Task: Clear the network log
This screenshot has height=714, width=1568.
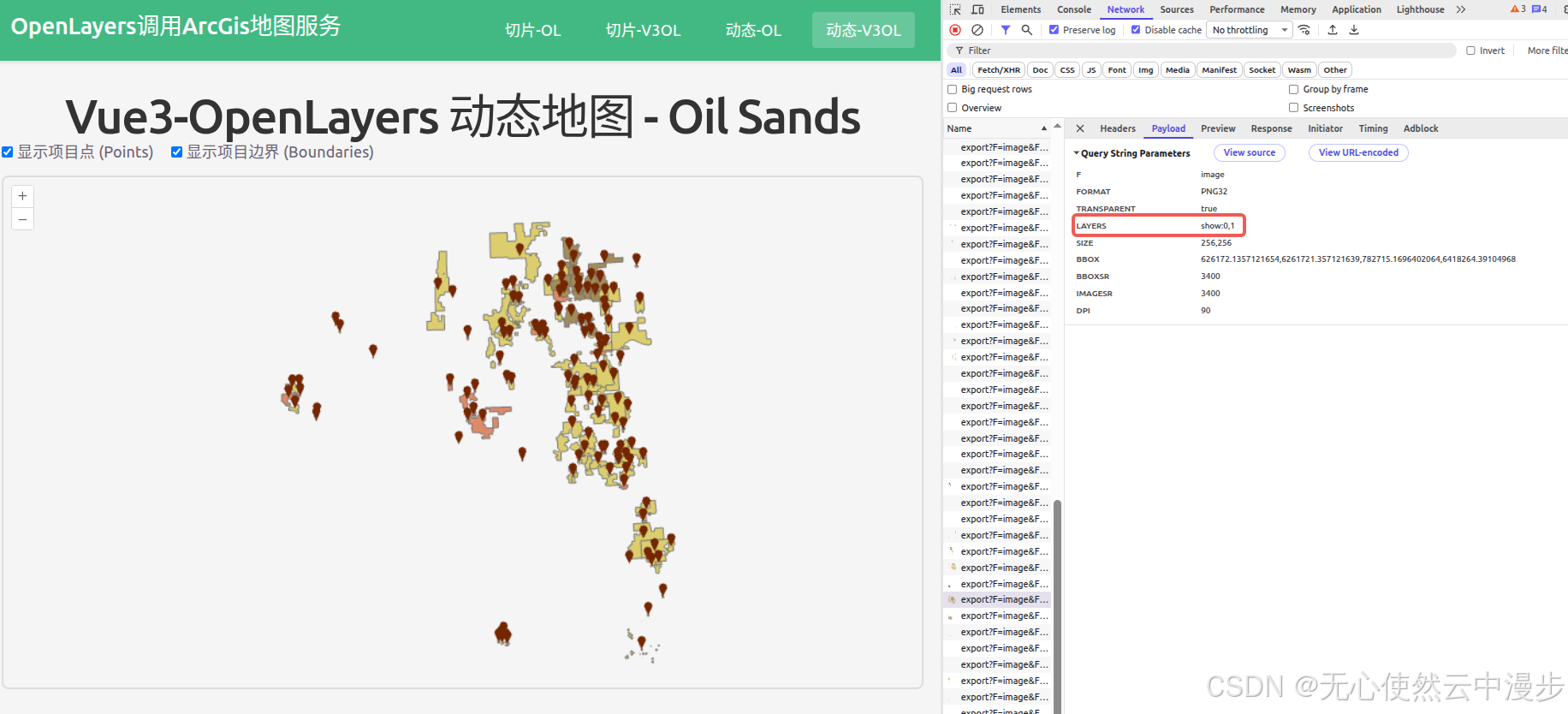Action: [x=977, y=30]
